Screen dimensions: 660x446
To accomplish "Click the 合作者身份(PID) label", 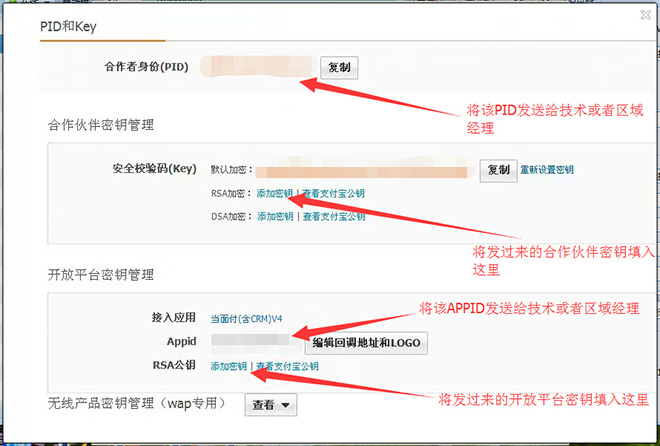I will (146, 66).
